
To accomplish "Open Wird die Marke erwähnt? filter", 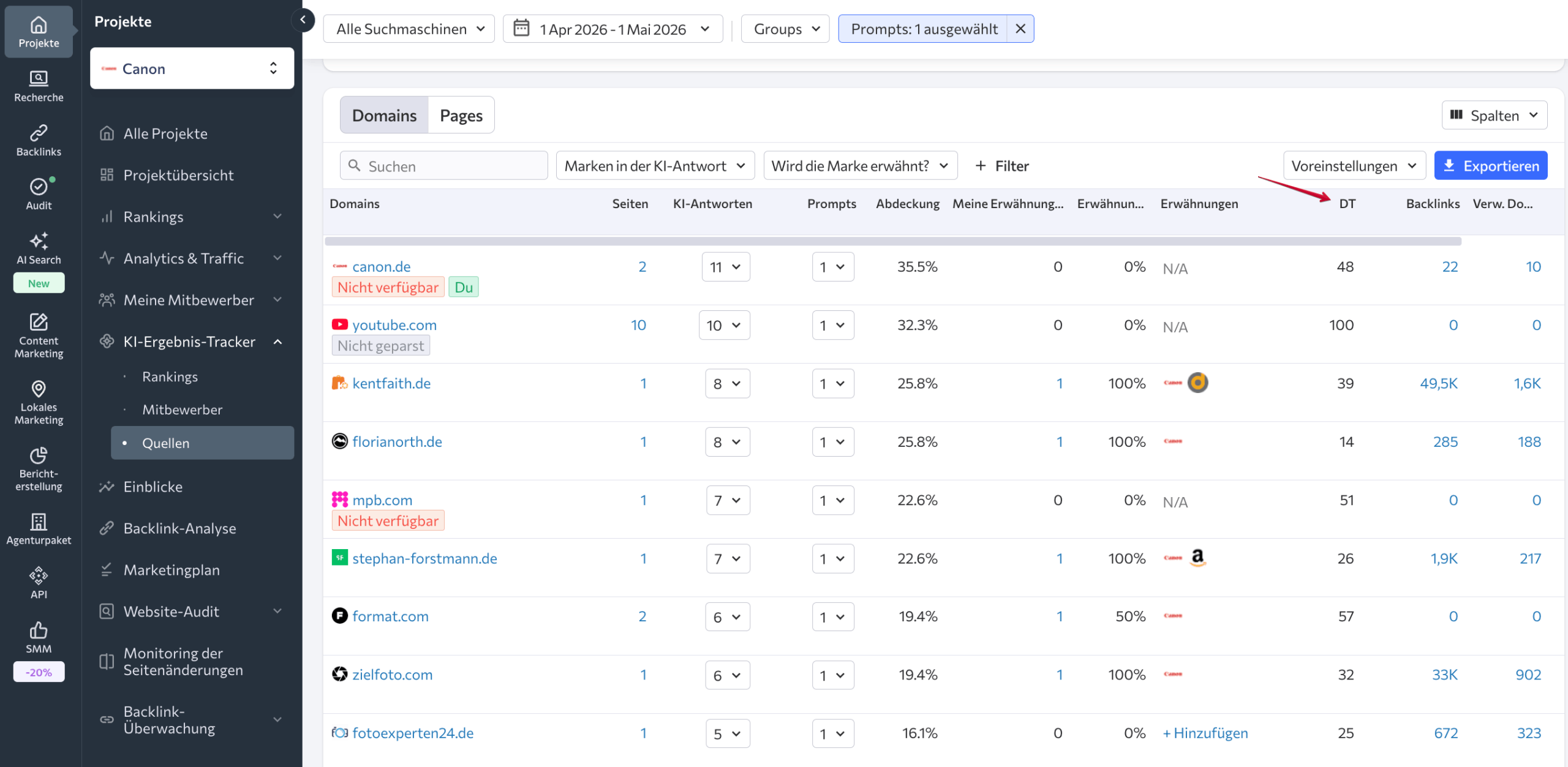I will 860,166.
